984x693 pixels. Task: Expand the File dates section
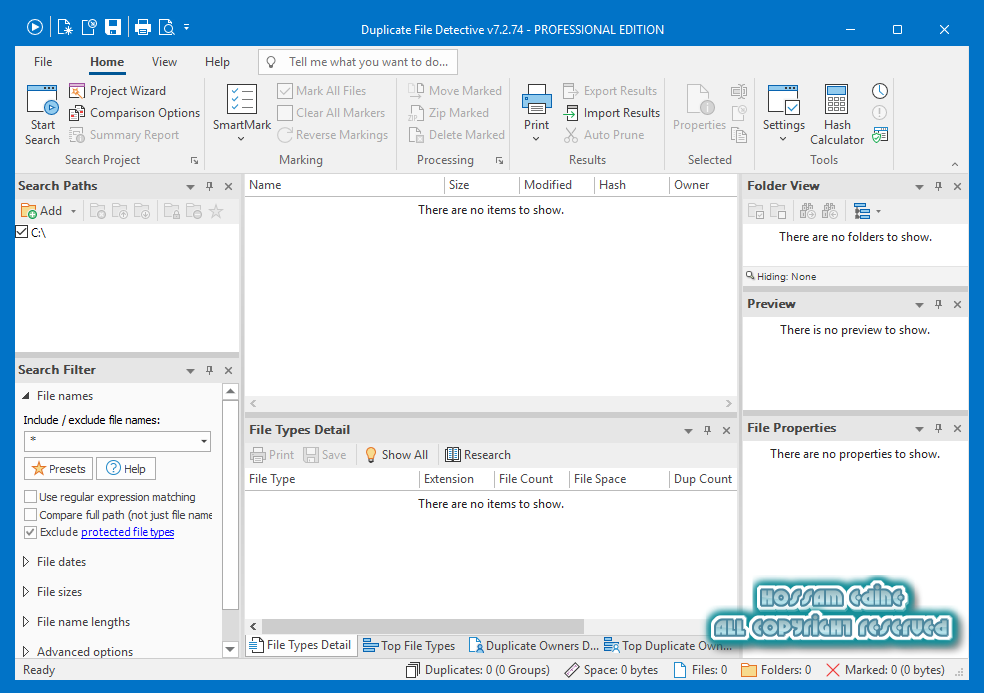26,562
